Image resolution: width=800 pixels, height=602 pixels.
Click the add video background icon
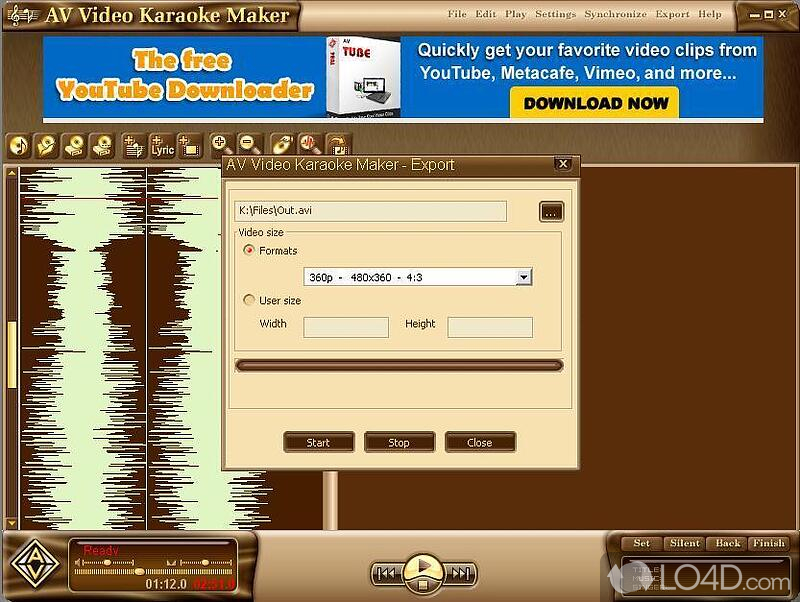(190, 146)
